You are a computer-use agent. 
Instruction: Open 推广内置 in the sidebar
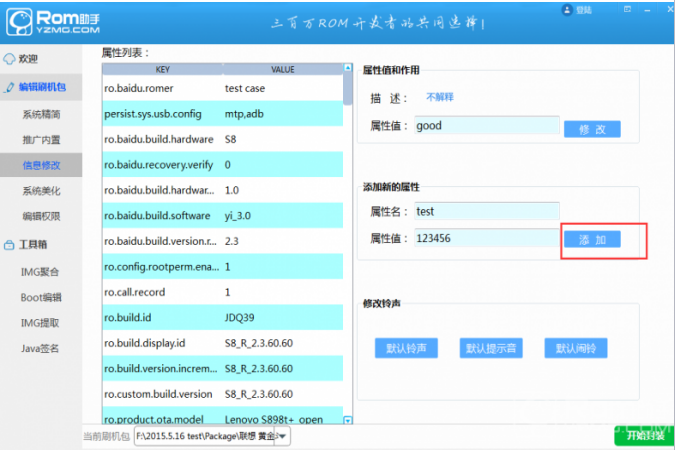[41, 140]
